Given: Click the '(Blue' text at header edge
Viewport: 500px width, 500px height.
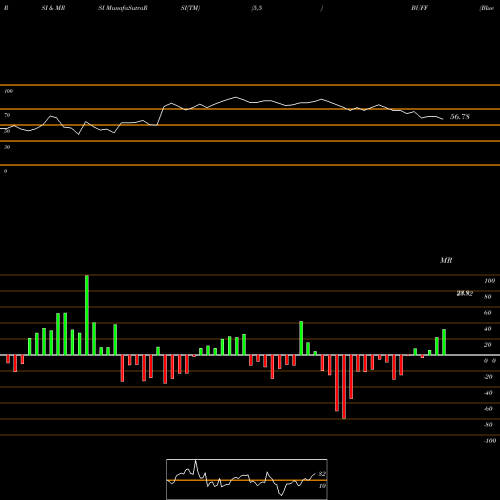Looking at the screenshot, I should (x=487, y=8).
